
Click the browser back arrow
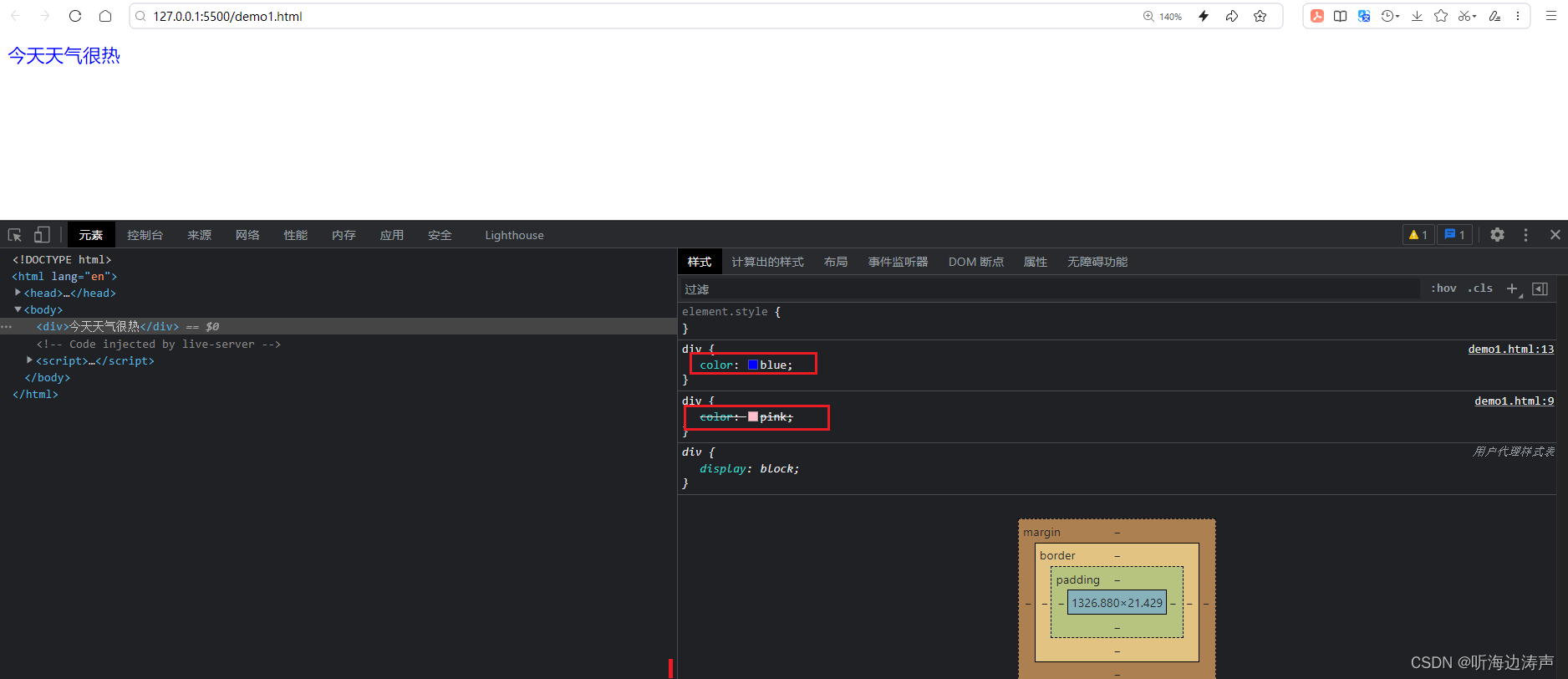click(15, 16)
